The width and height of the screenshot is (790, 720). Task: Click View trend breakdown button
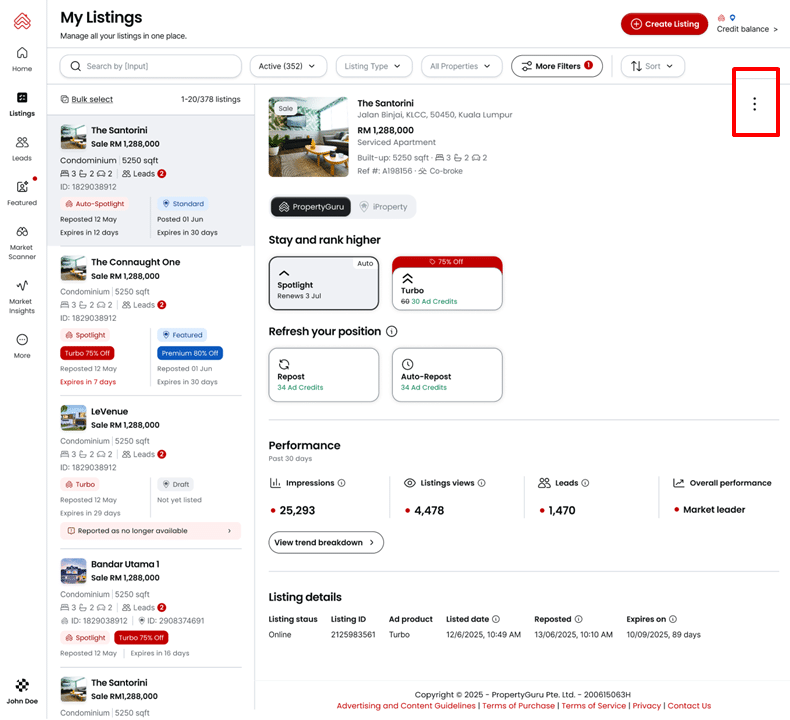(x=325, y=542)
